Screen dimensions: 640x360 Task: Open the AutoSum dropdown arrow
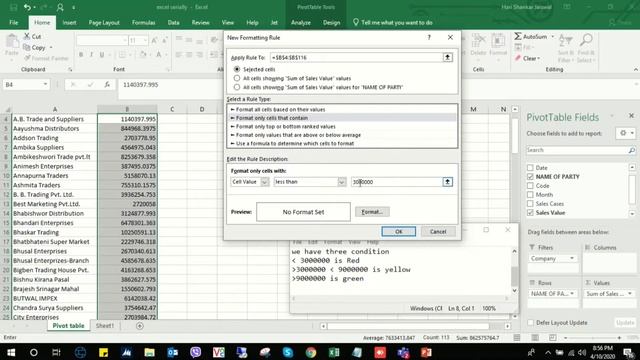tap(553, 37)
